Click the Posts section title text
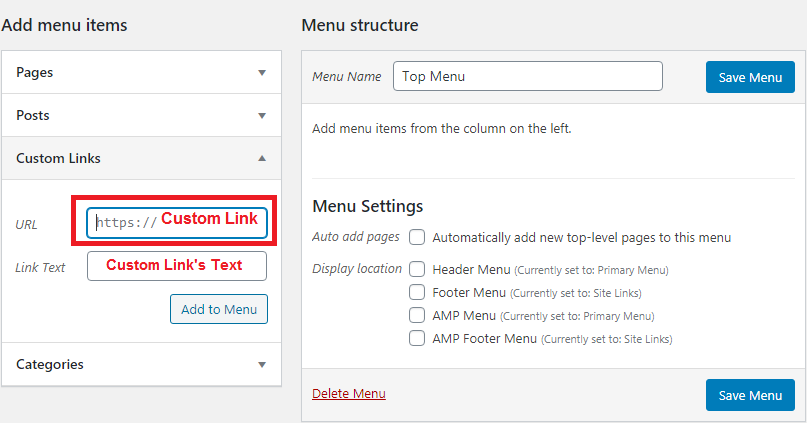This screenshot has width=807, height=423. [x=32, y=115]
